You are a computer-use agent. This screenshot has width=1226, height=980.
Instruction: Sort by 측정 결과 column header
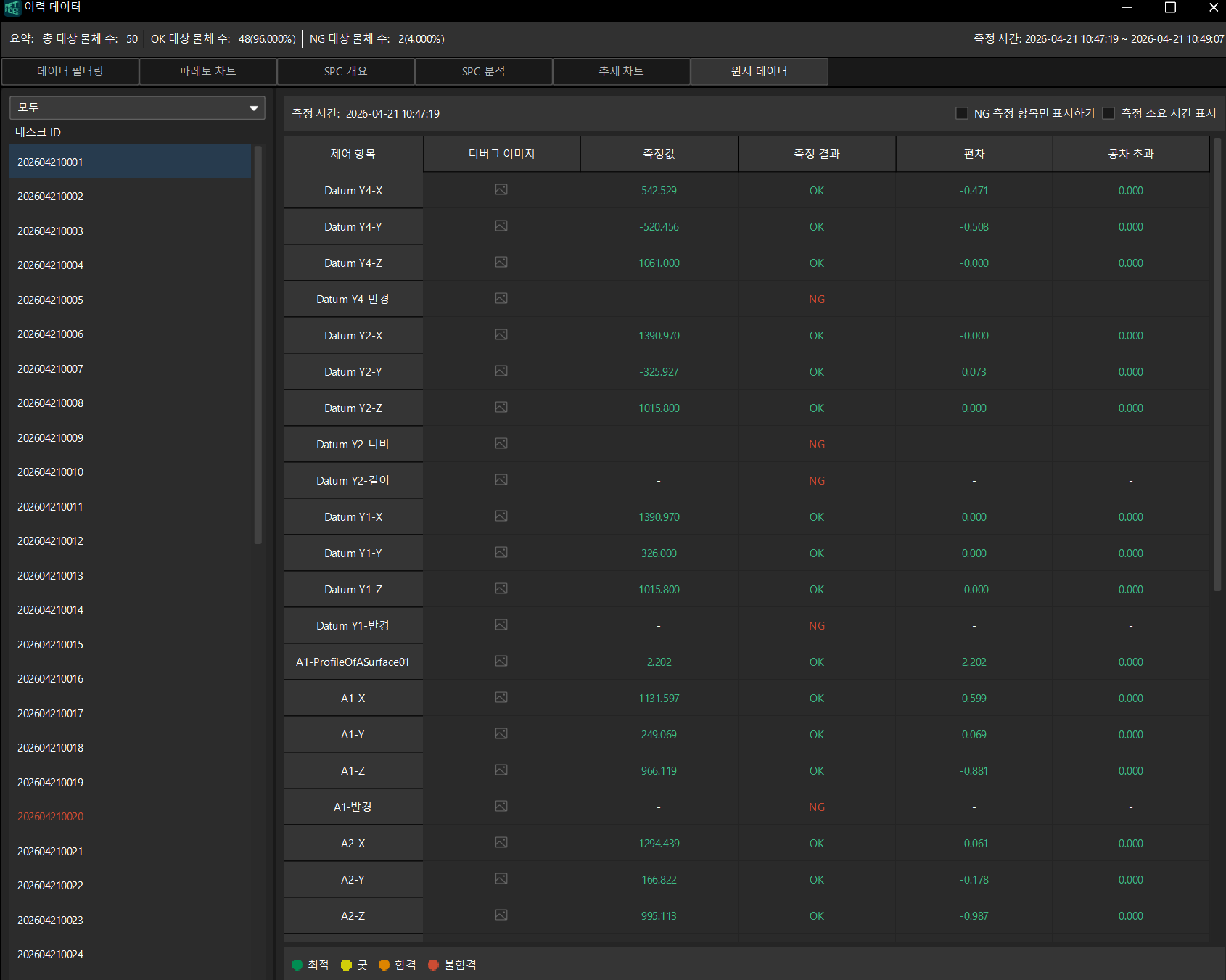[817, 154]
